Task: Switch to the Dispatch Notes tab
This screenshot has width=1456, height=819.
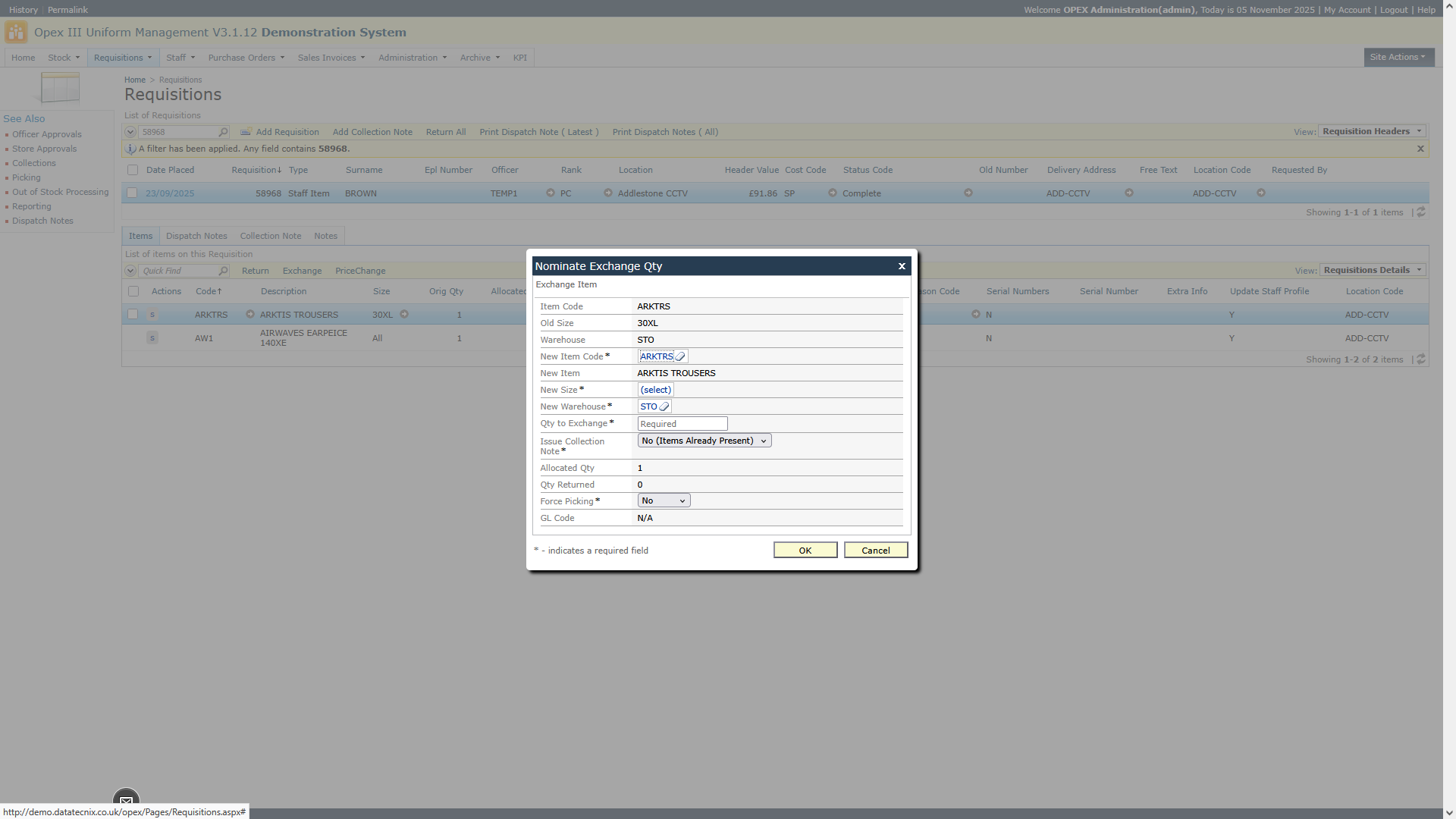Action: tap(196, 236)
